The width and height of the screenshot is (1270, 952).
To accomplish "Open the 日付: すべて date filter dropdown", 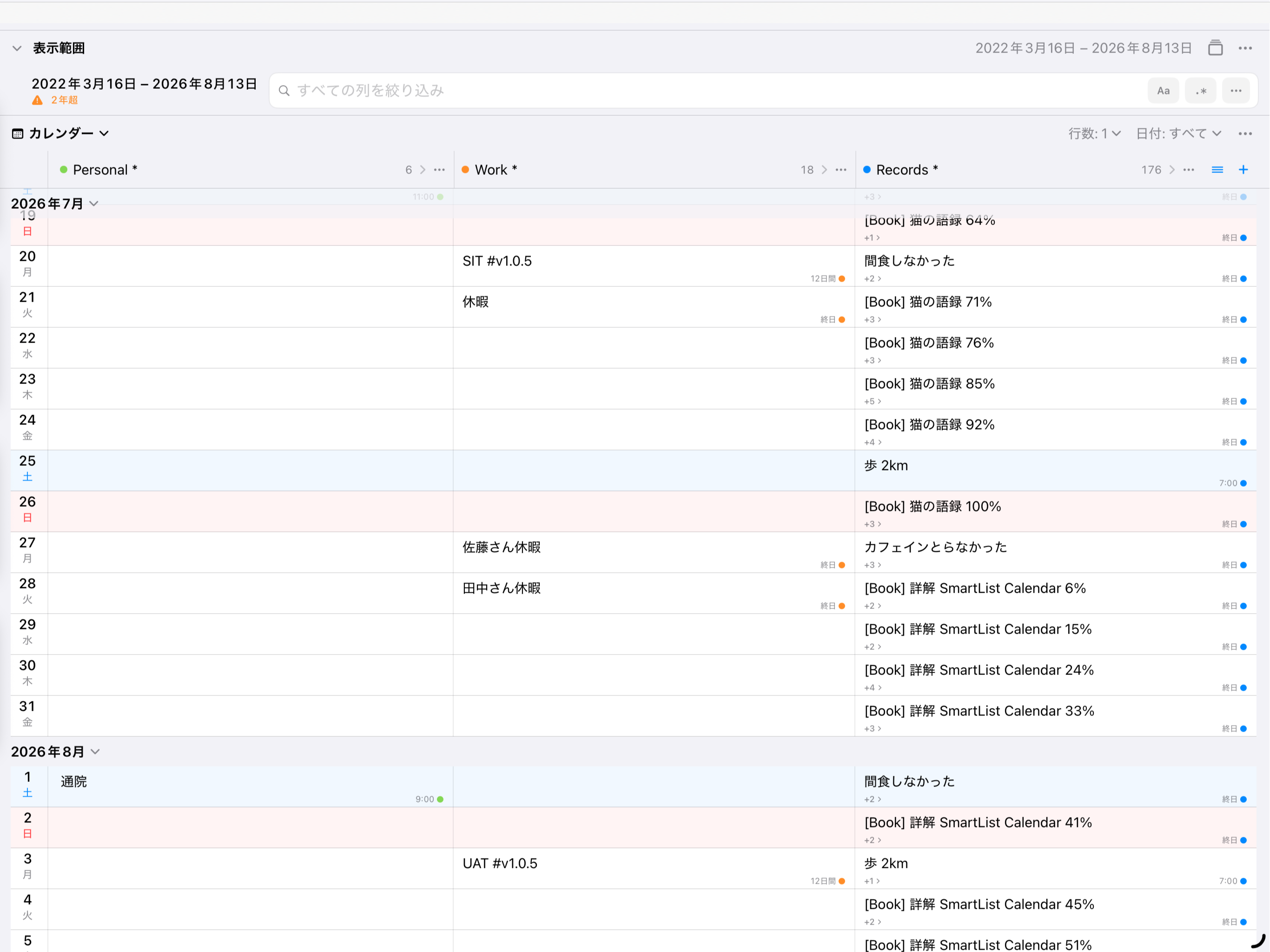I will click(x=1178, y=134).
